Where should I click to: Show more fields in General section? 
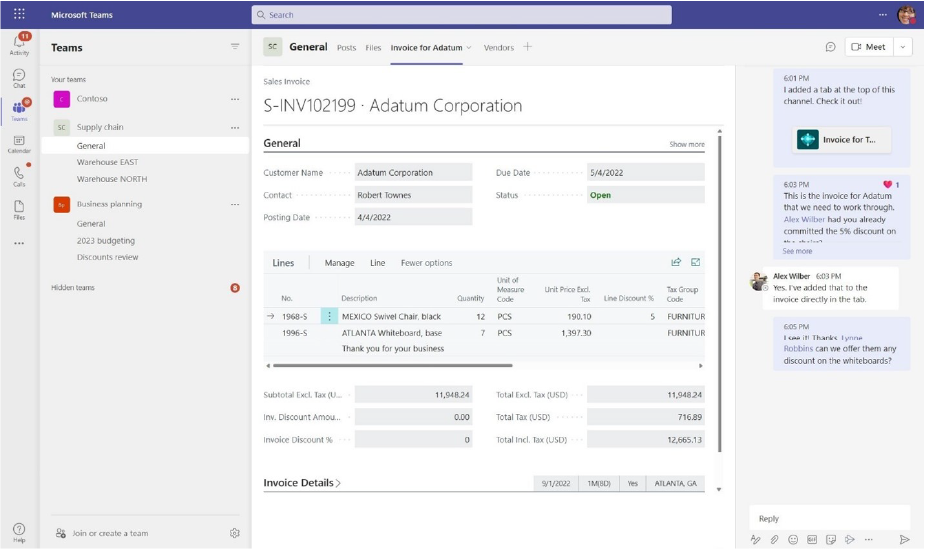tap(687, 144)
